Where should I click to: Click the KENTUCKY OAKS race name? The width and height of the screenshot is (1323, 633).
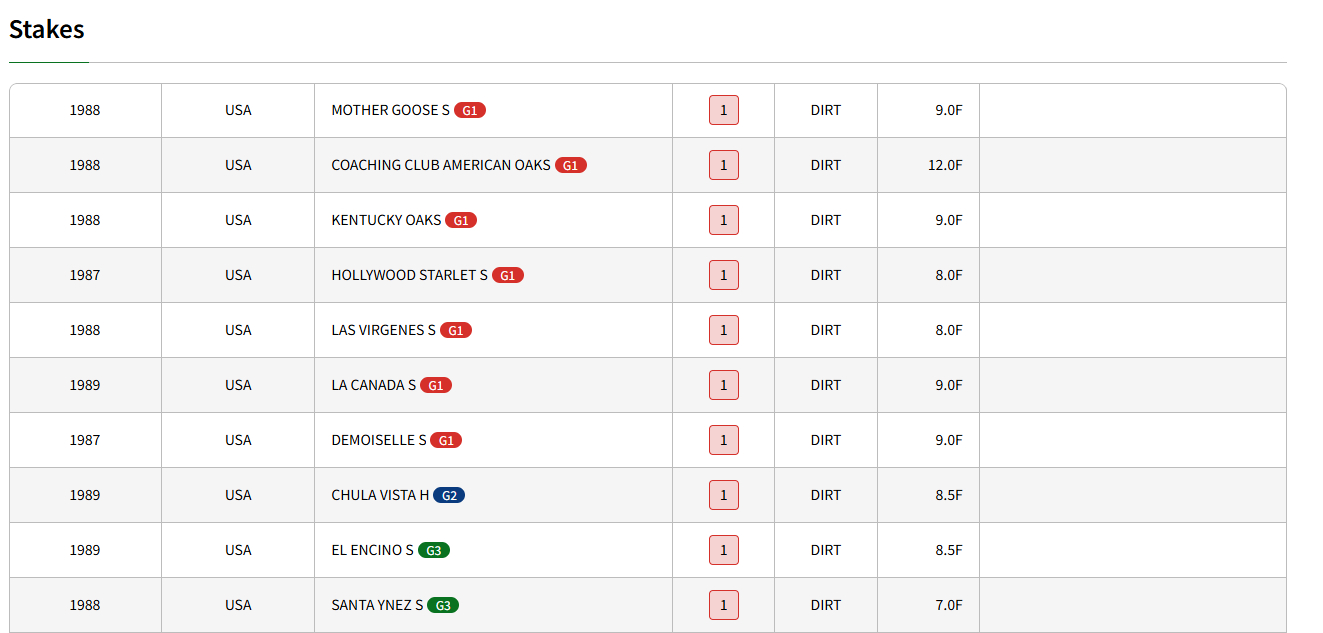[x=386, y=220]
